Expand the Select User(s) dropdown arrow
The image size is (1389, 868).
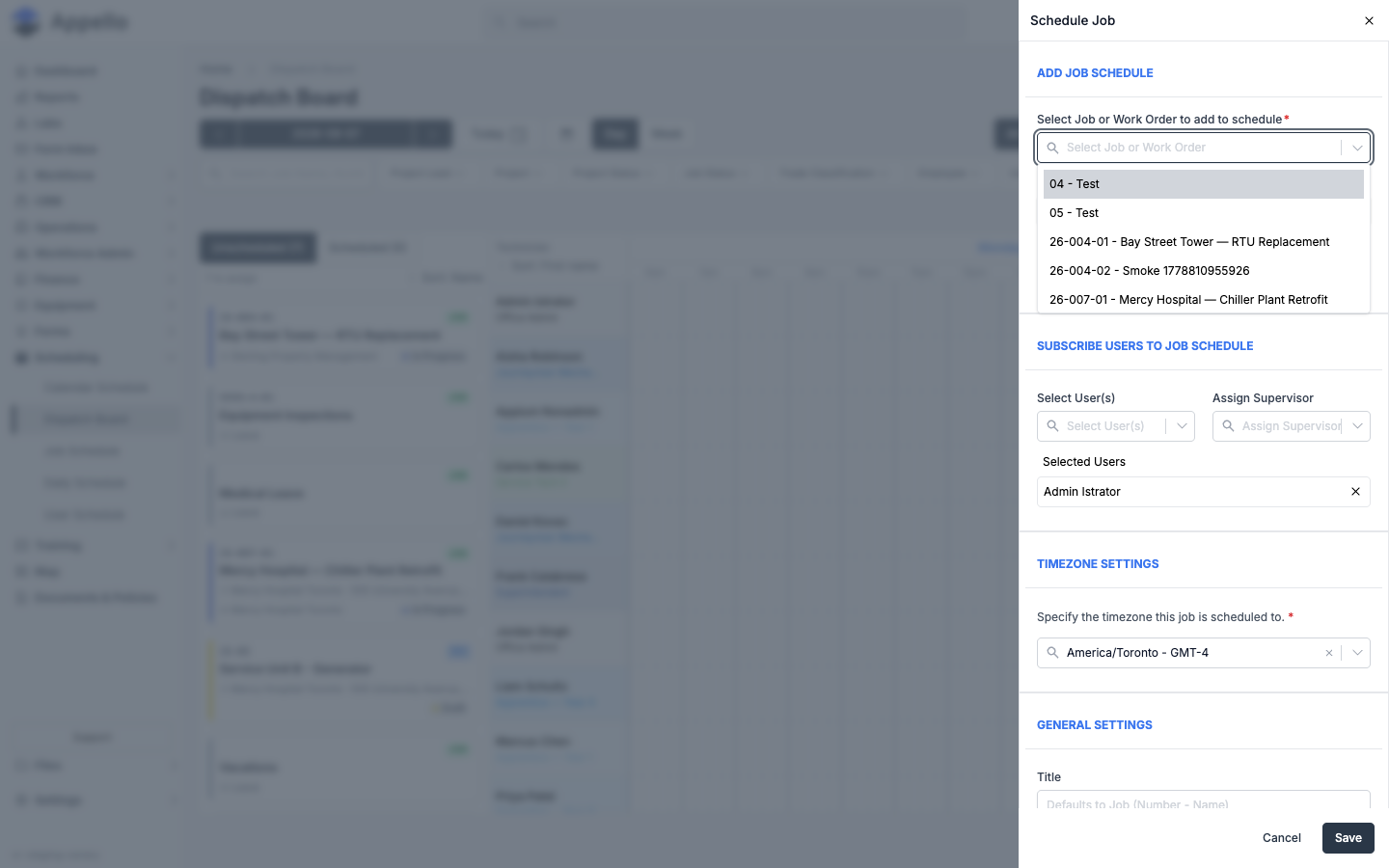point(1182,426)
